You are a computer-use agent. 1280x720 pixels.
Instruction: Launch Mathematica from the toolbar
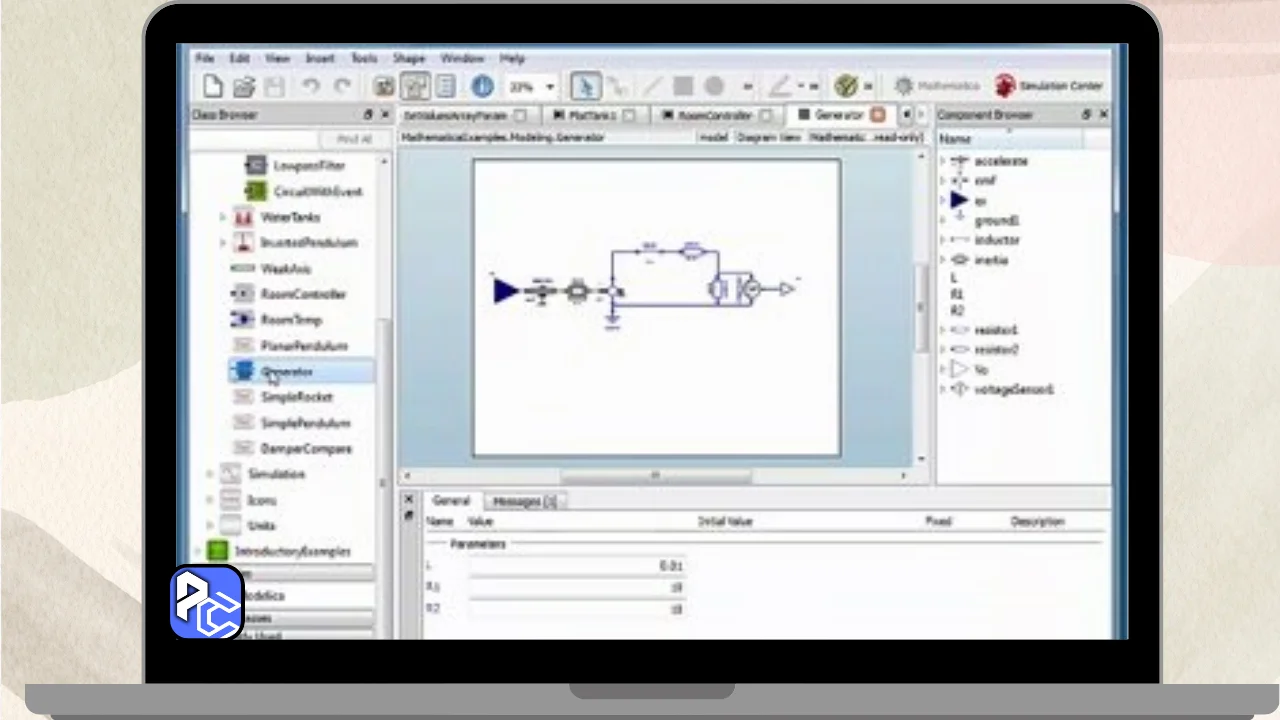click(x=937, y=87)
